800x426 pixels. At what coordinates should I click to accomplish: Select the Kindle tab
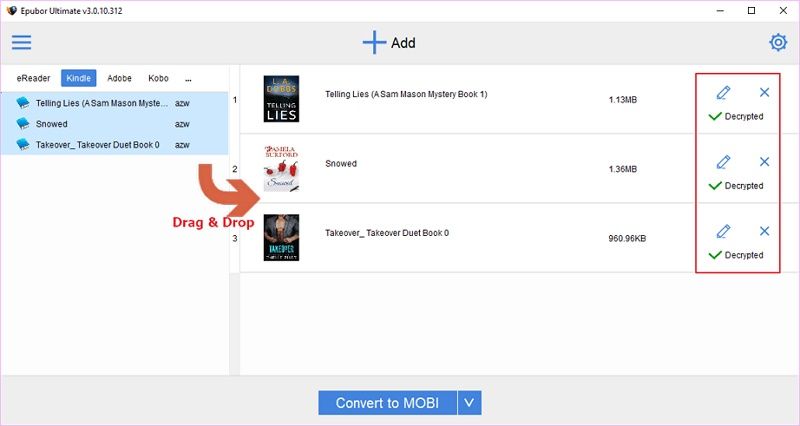[79, 78]
